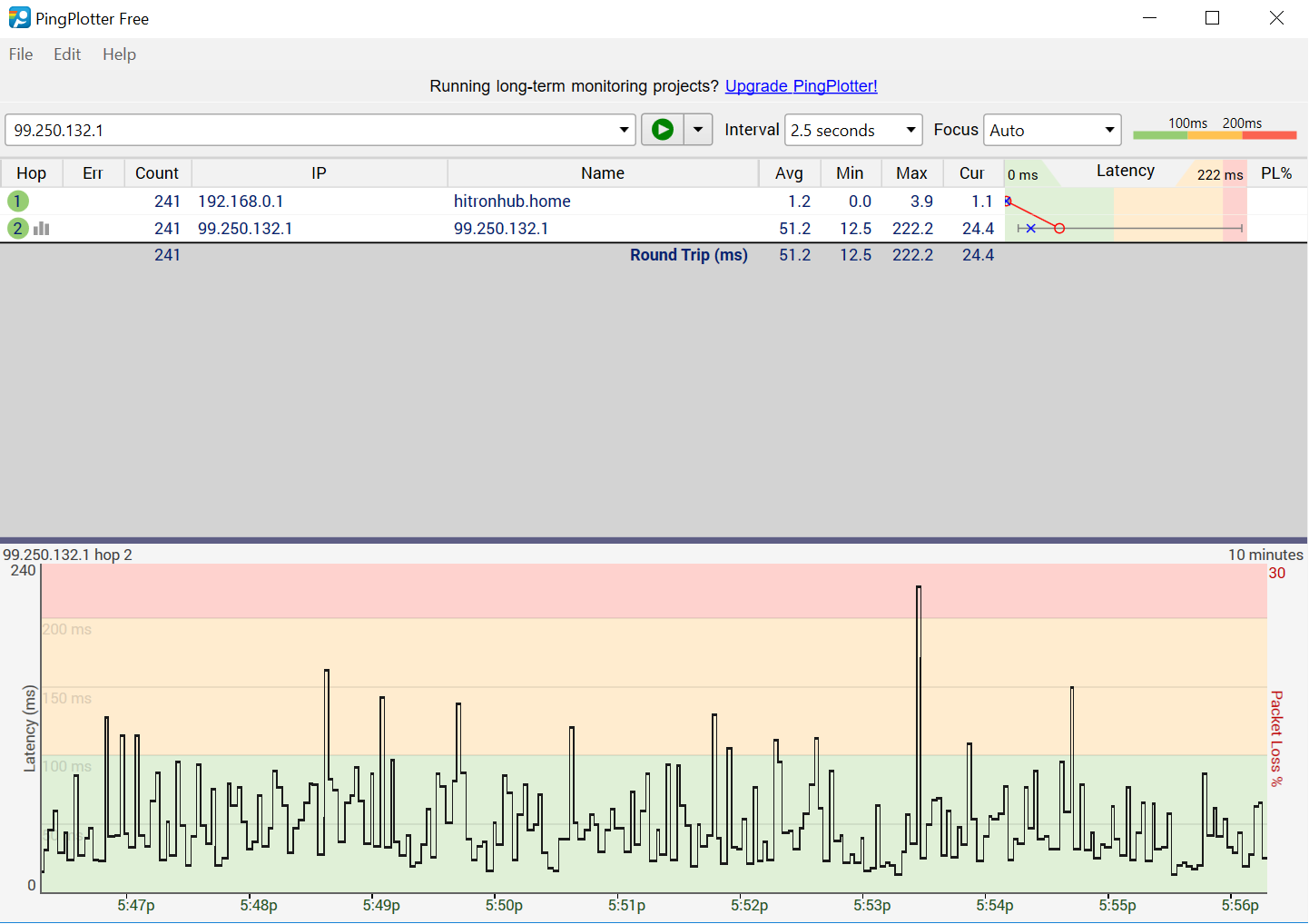Click the blue X marker on hop 2 latency graph
Image resolution: width=1309 pixels, height=924 pixels.
click(1030, 229)
